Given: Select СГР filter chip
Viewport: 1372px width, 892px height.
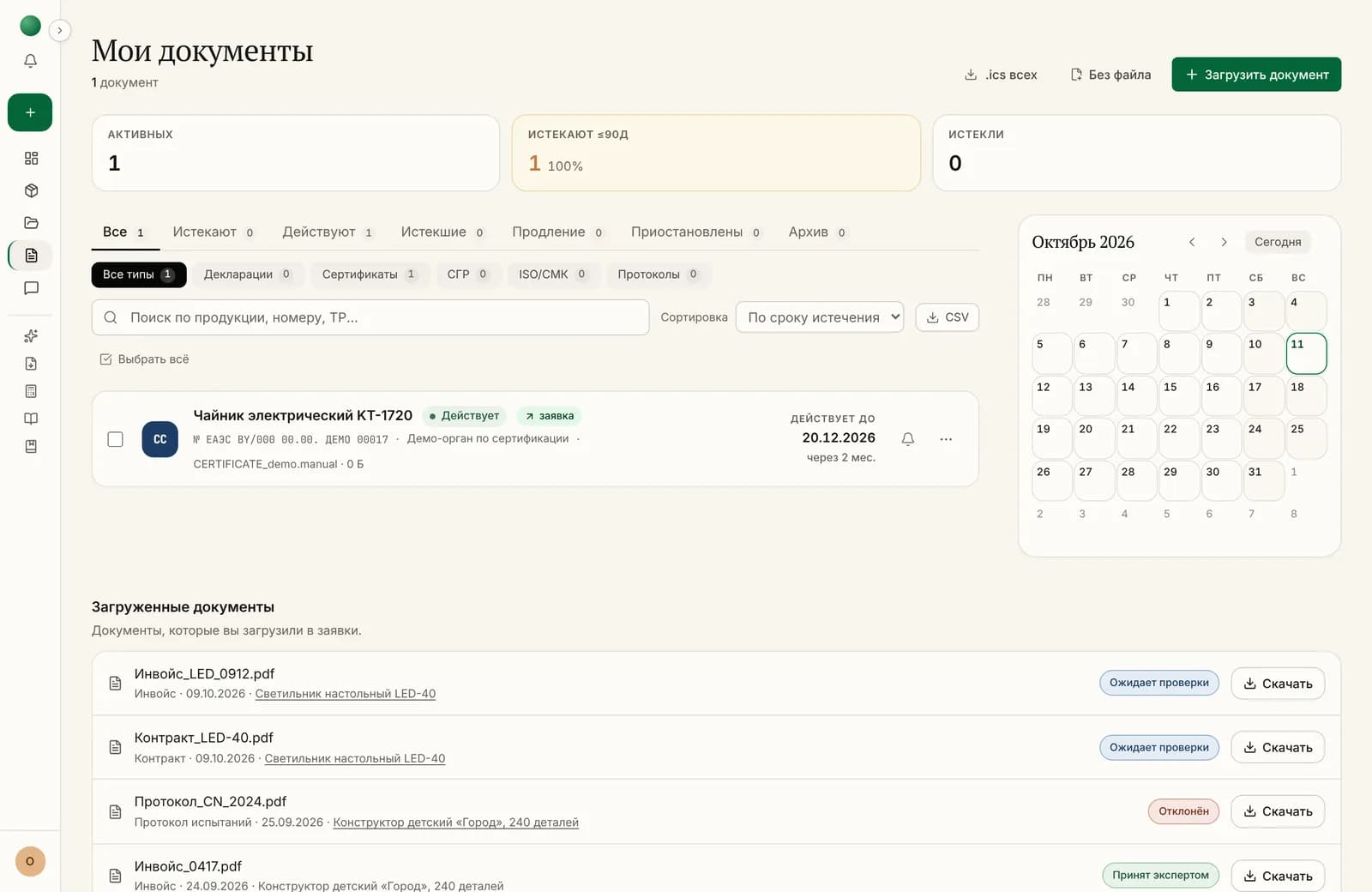Looking at the screenshot, I should [x=467, y=274].
